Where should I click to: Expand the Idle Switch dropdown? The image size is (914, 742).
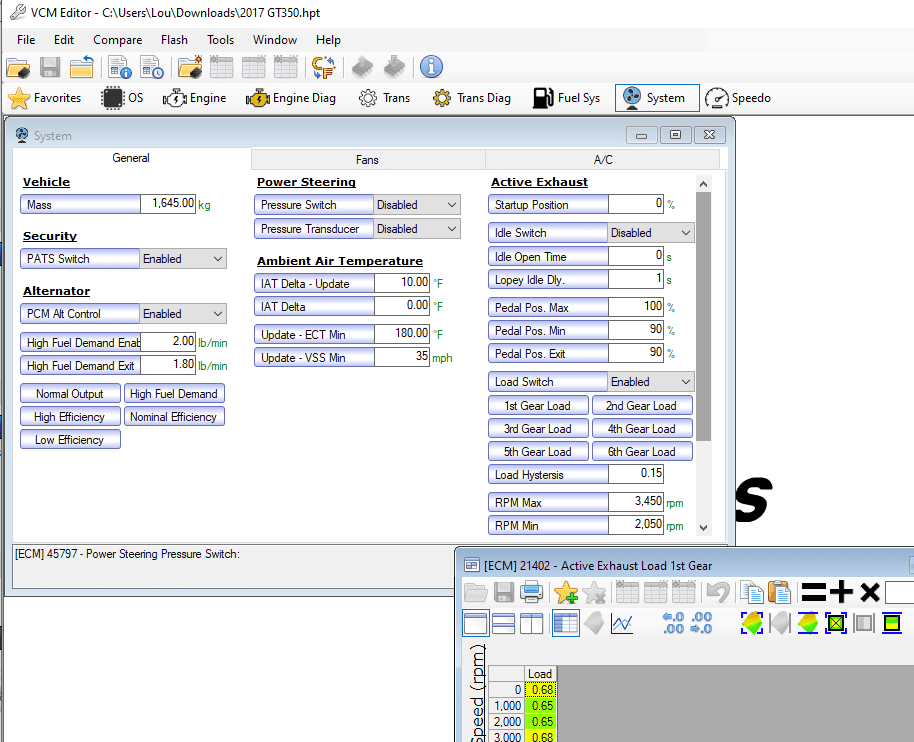pos(686,233)
